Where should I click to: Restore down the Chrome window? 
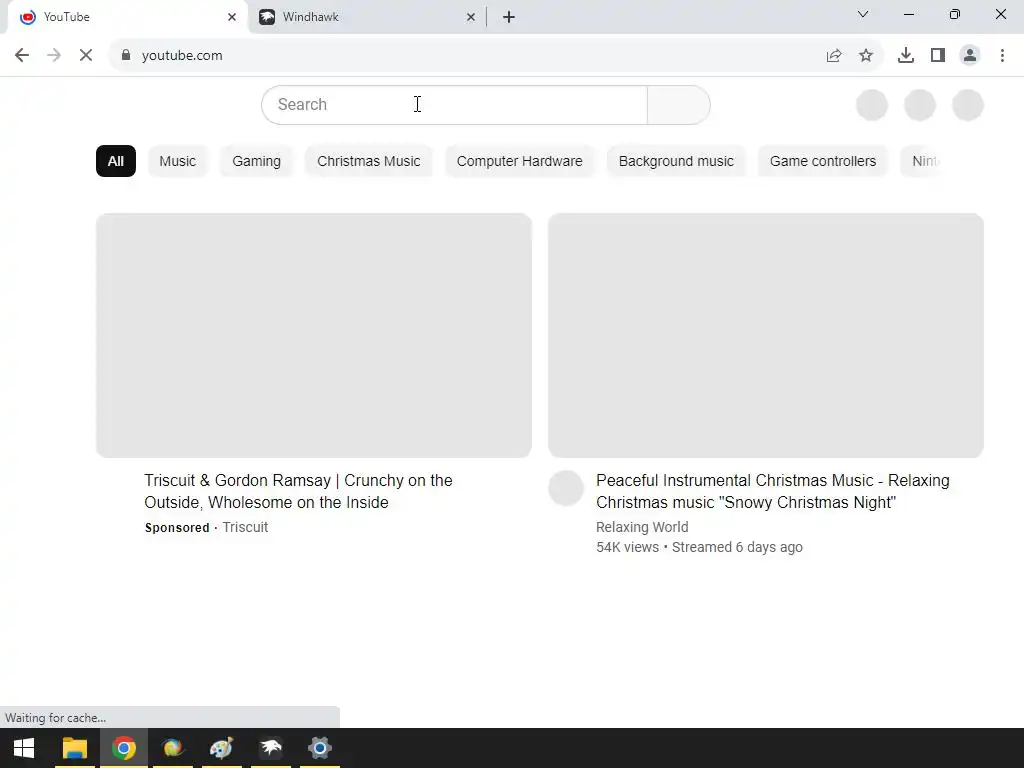[x=955, y=14]
